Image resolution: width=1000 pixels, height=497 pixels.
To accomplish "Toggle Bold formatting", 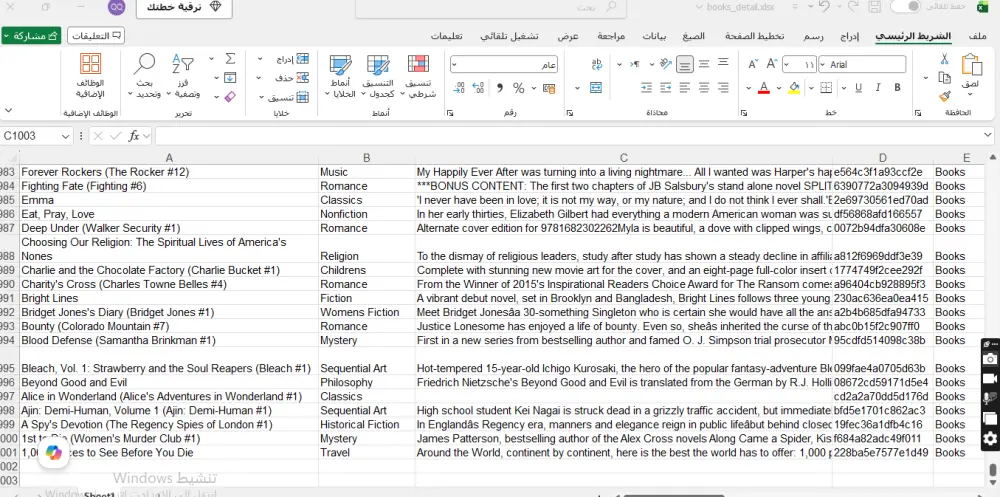I will pos(897,87).
